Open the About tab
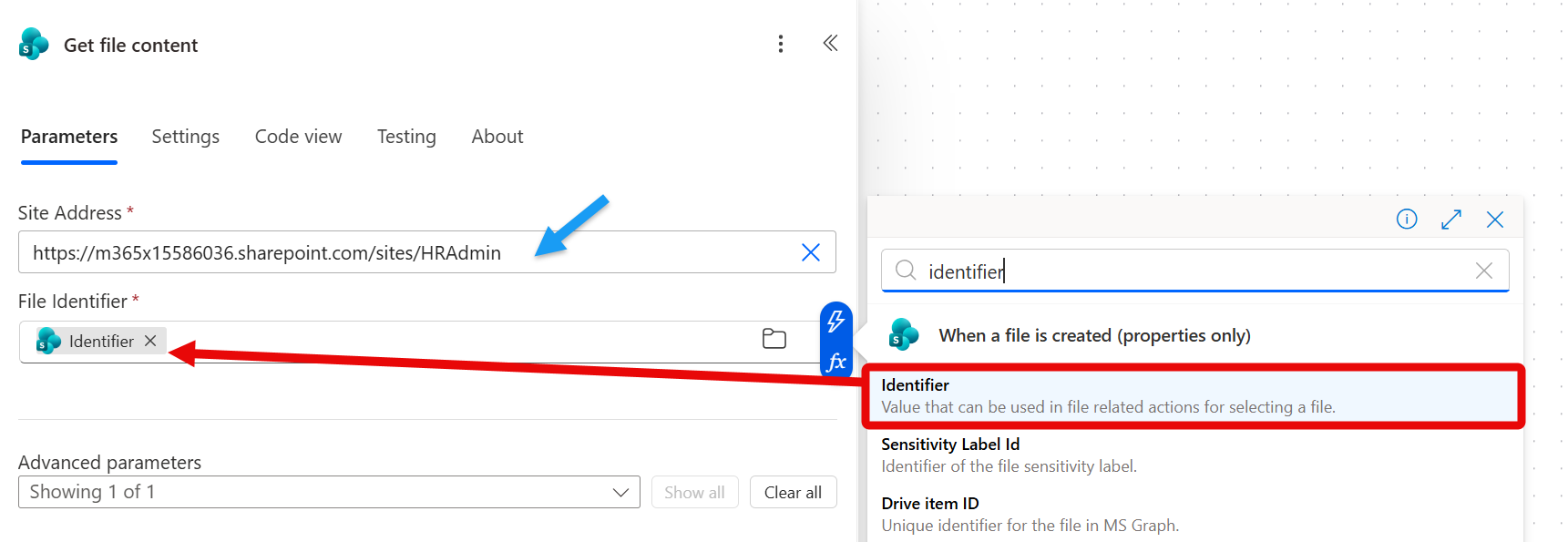This screenshot has width=1568, height=542. click(x=497, y=137)
